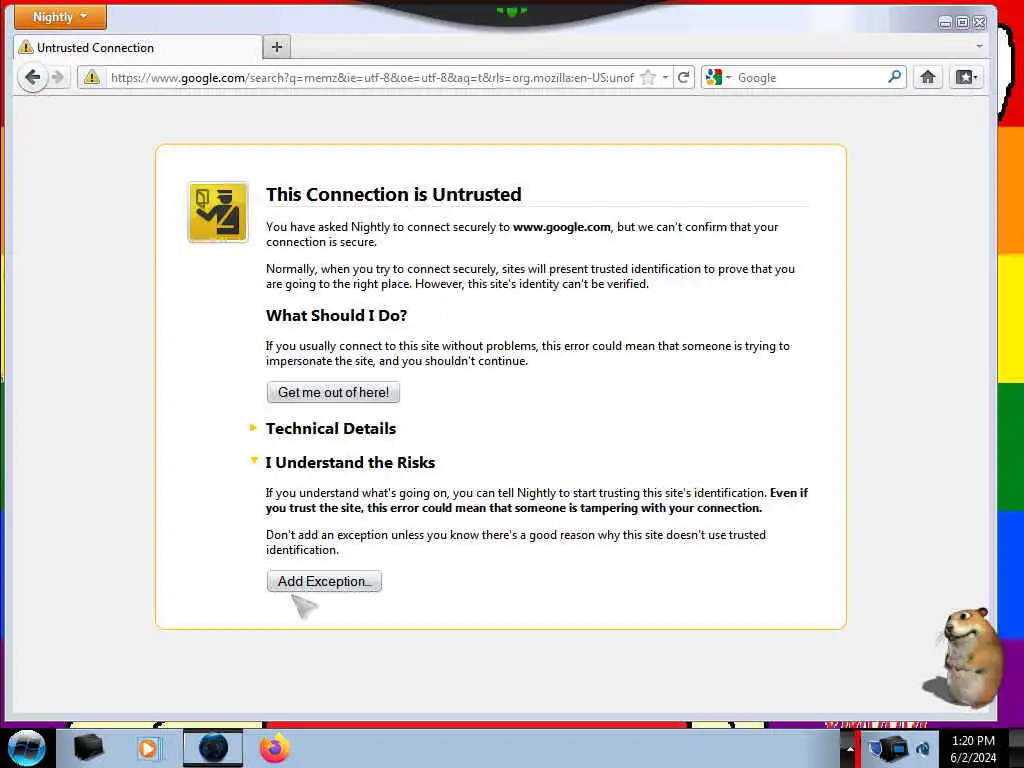Bookmark this page with the star icon
The width and height of the screenshot is (1024, 768).
pyautogui.click(x=648, y=78)
